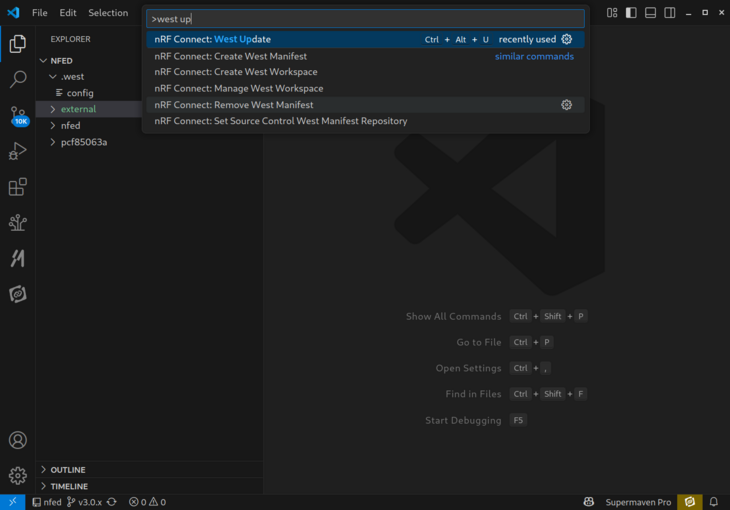Viewport: 730px width, 510px height.
Task: Toggle Secondary Side Bar visibility icon
Action: pos(669,13)
